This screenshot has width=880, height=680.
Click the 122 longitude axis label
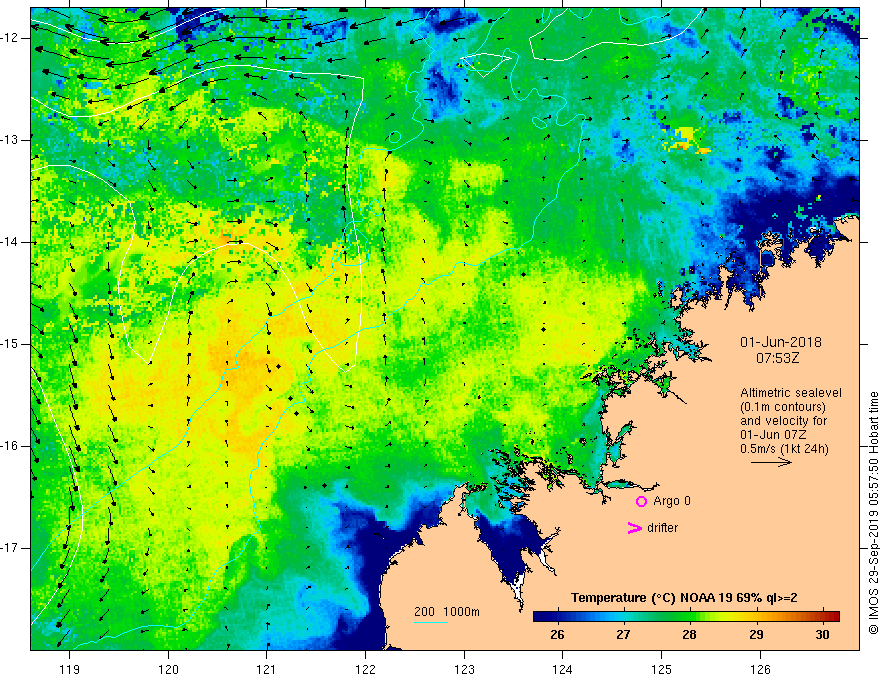[x=365, y=669]
